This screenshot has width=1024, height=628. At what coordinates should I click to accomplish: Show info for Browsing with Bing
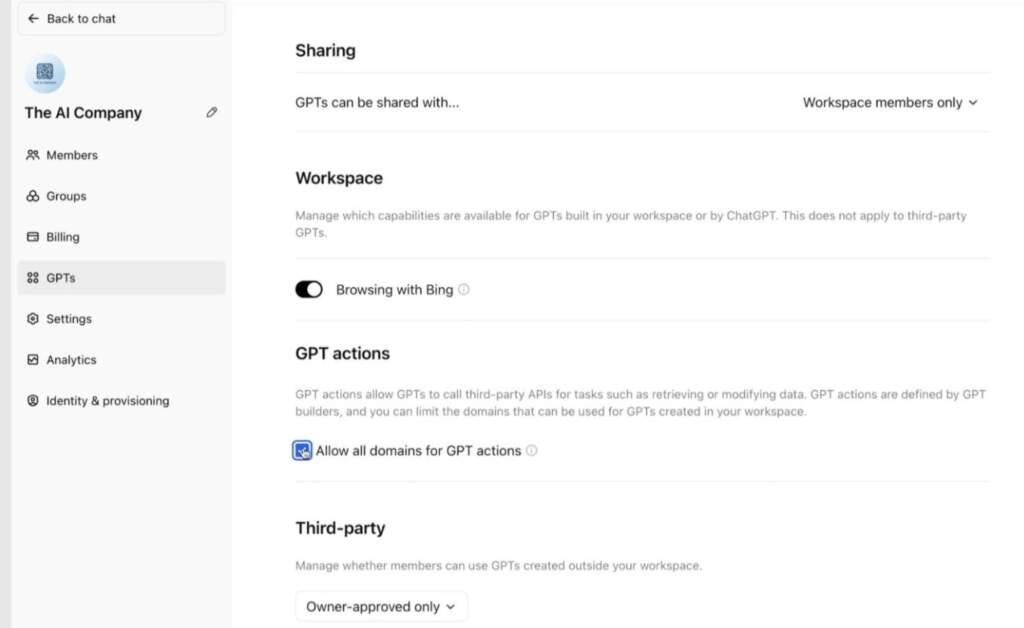pos(464,289)
